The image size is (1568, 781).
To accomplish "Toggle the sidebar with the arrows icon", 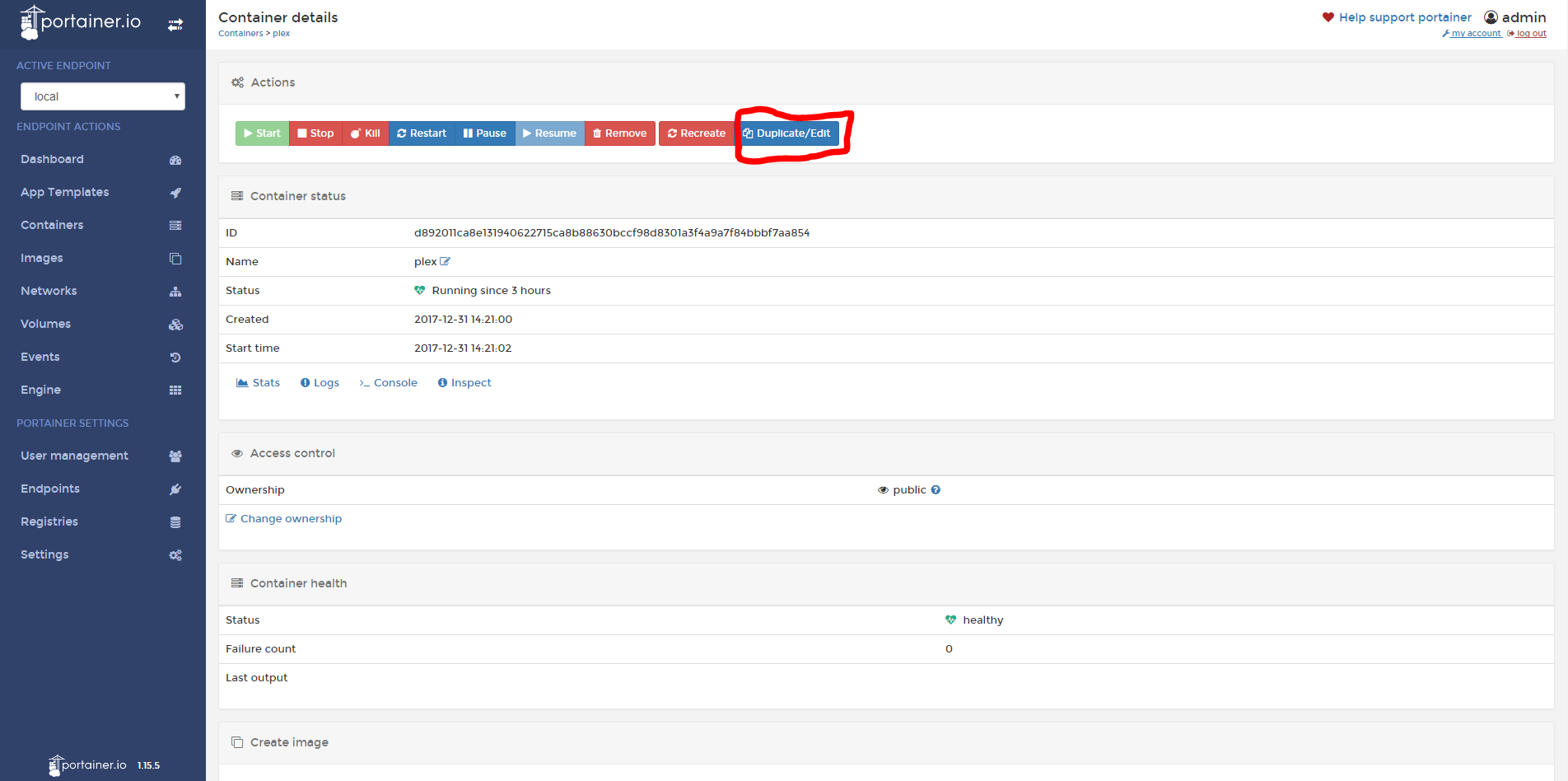I will [175, 25].
